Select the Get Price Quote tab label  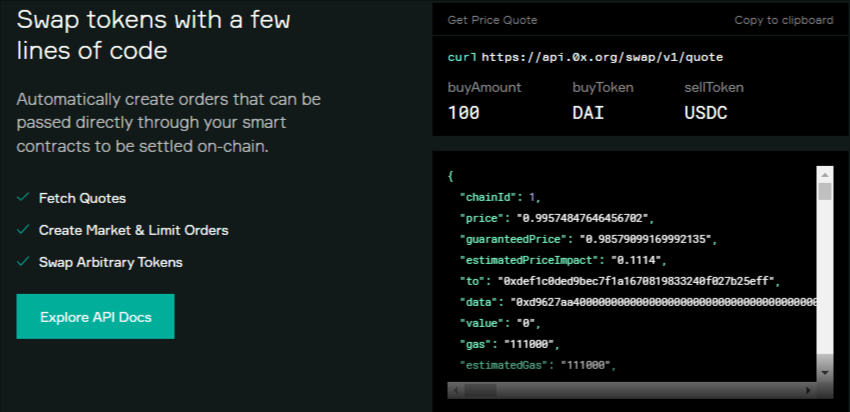pyautogui.click(x=492, y=20)
